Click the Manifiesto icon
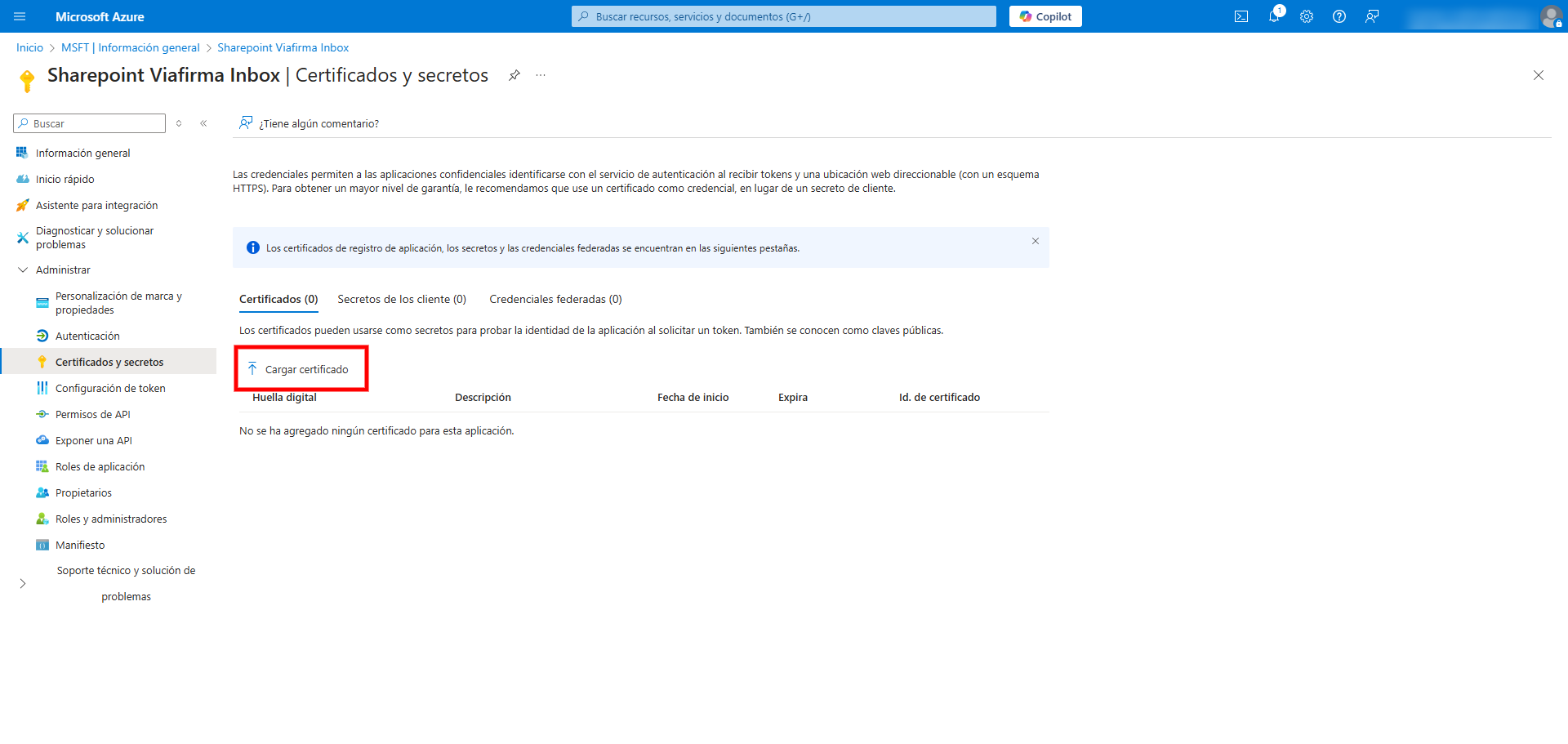This screenshot has height=744, width=1568. point(42,545)
